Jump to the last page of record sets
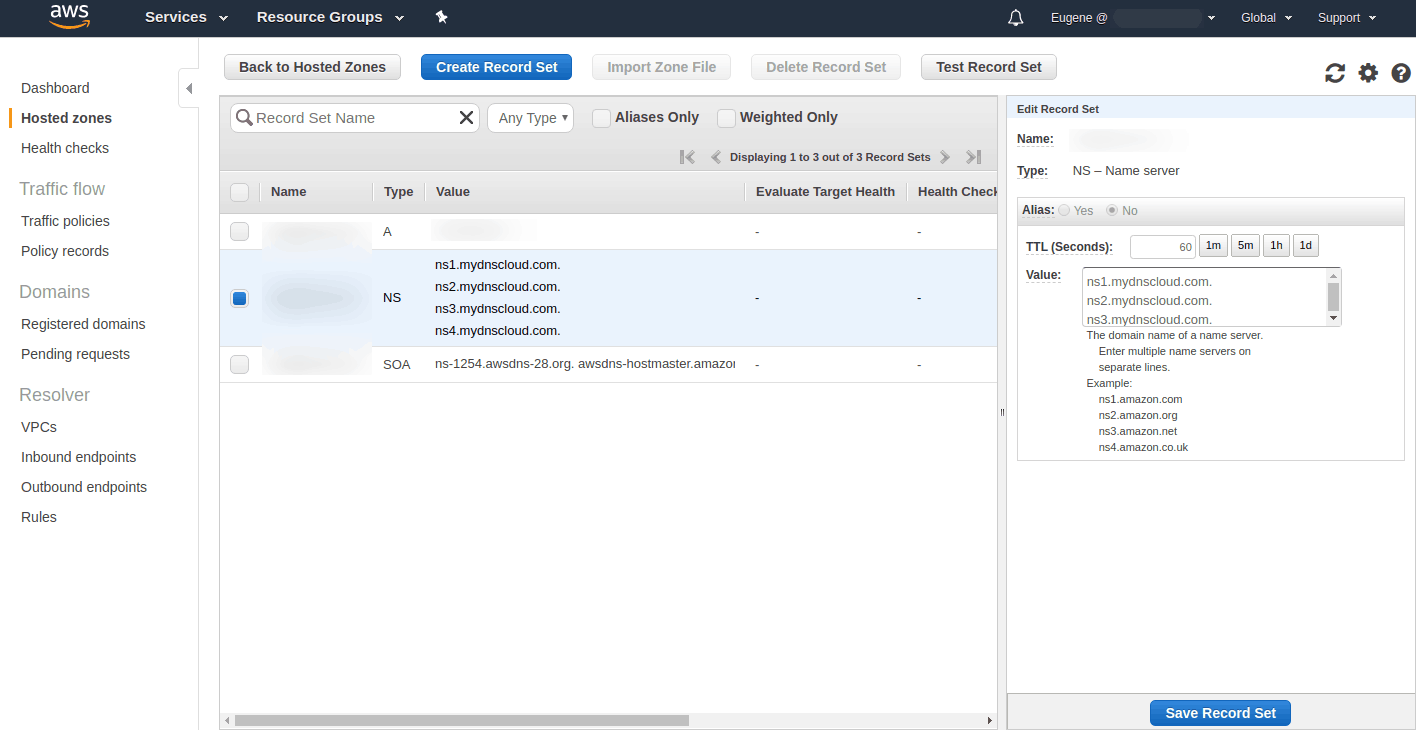Image resolution: width=1416 pixels, height=735 pixels. (x=972, y=156)
